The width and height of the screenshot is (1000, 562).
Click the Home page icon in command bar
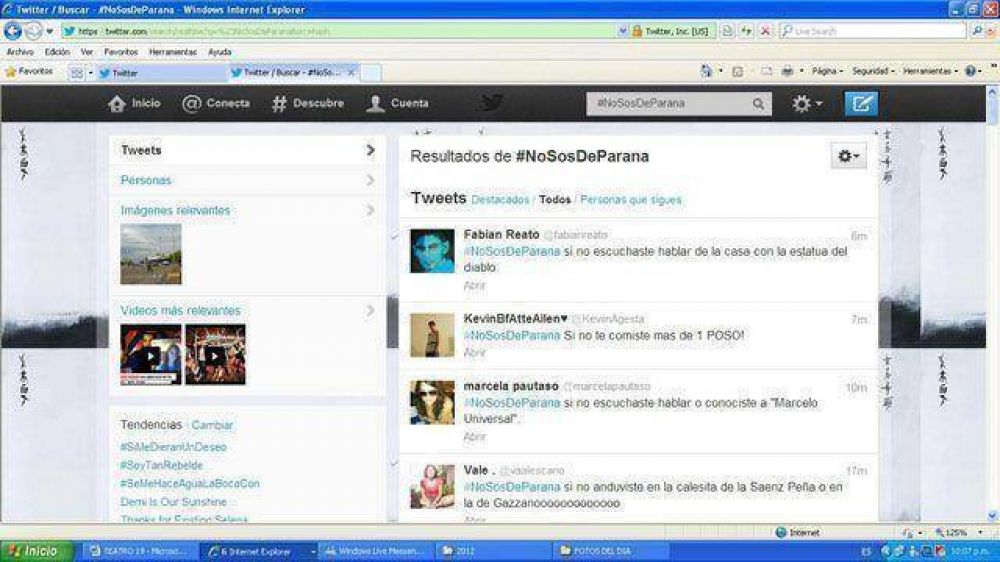[706, 71]
